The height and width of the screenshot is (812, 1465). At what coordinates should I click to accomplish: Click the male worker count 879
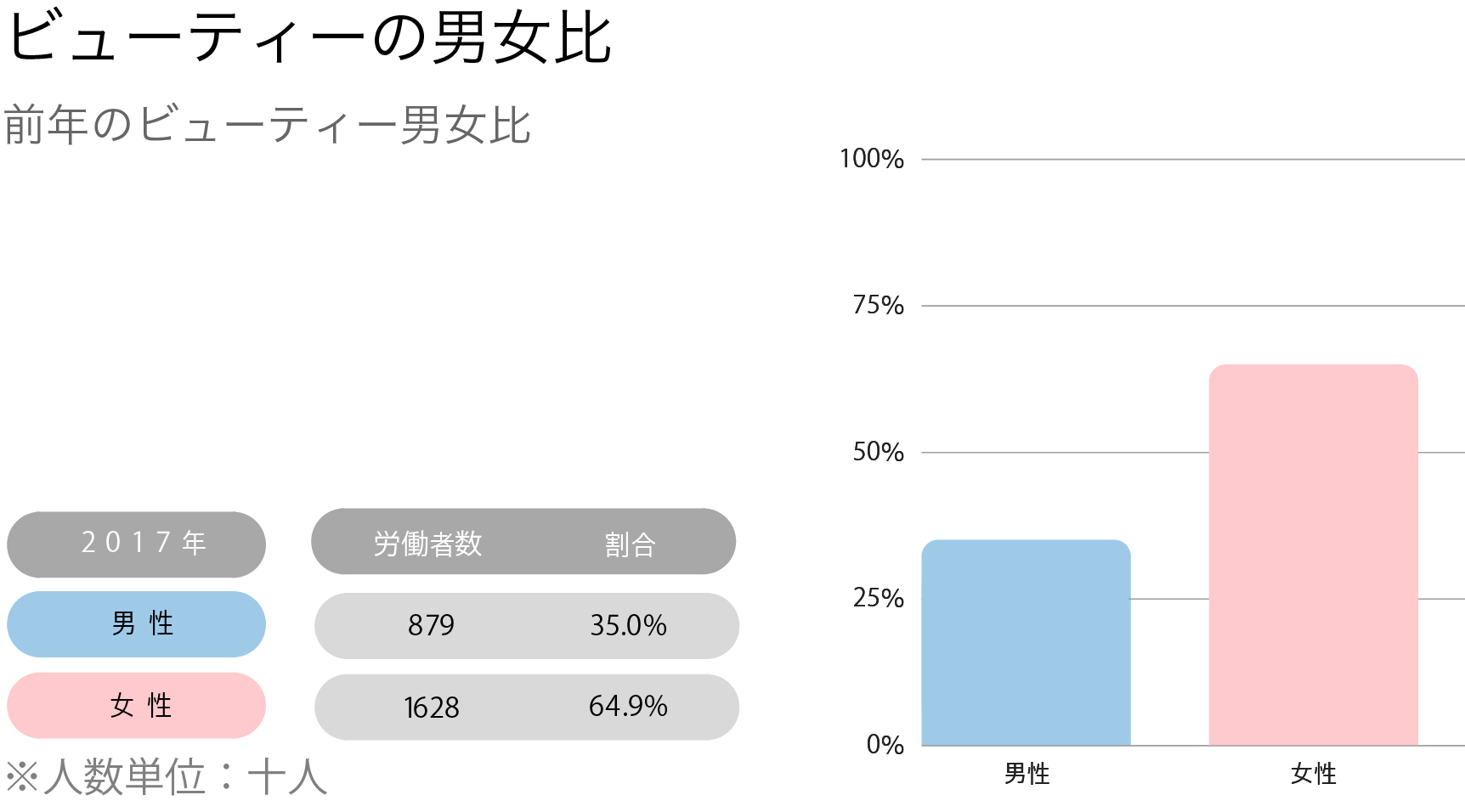coord(431,626)
